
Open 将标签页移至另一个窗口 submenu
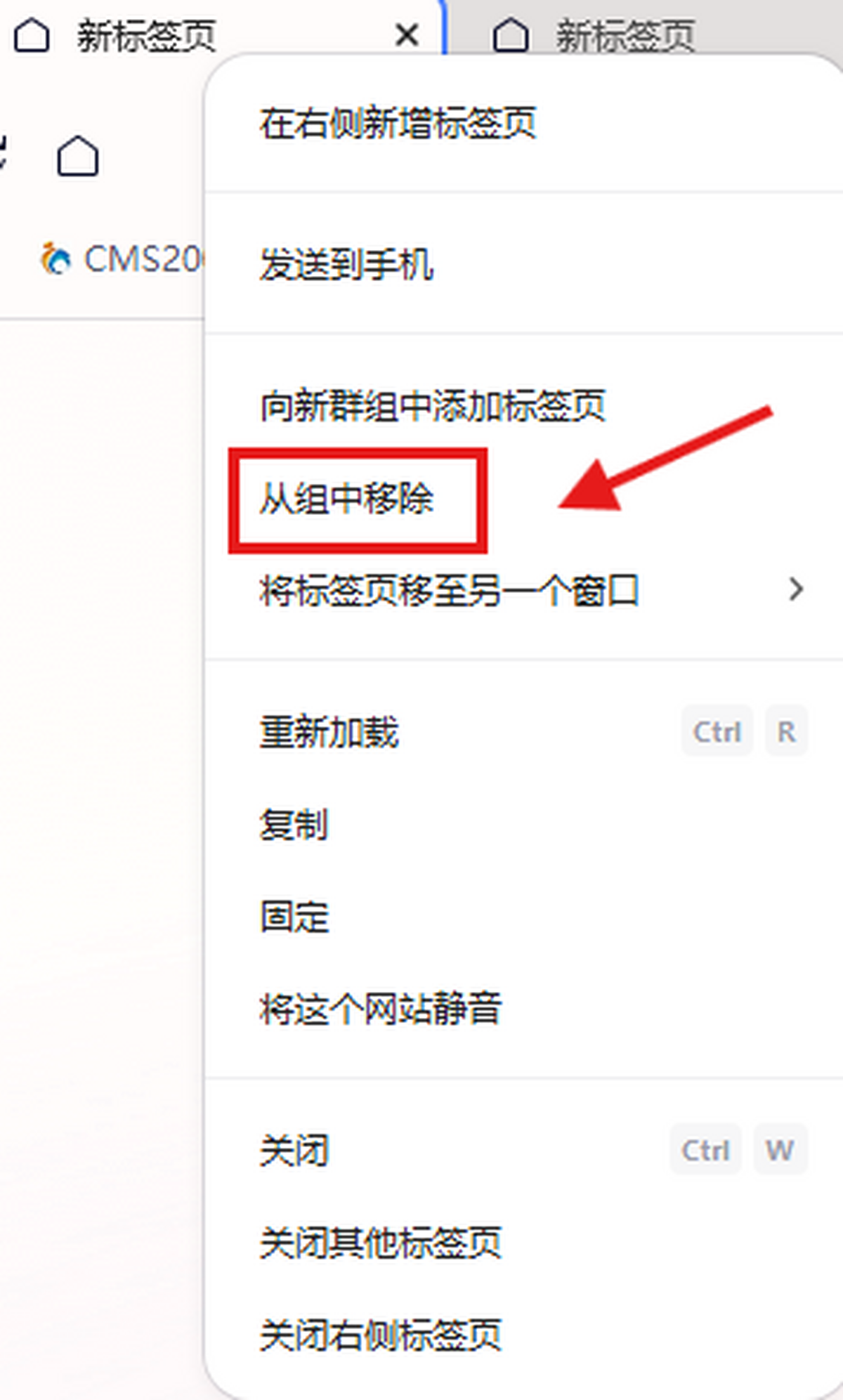(523, 590)
